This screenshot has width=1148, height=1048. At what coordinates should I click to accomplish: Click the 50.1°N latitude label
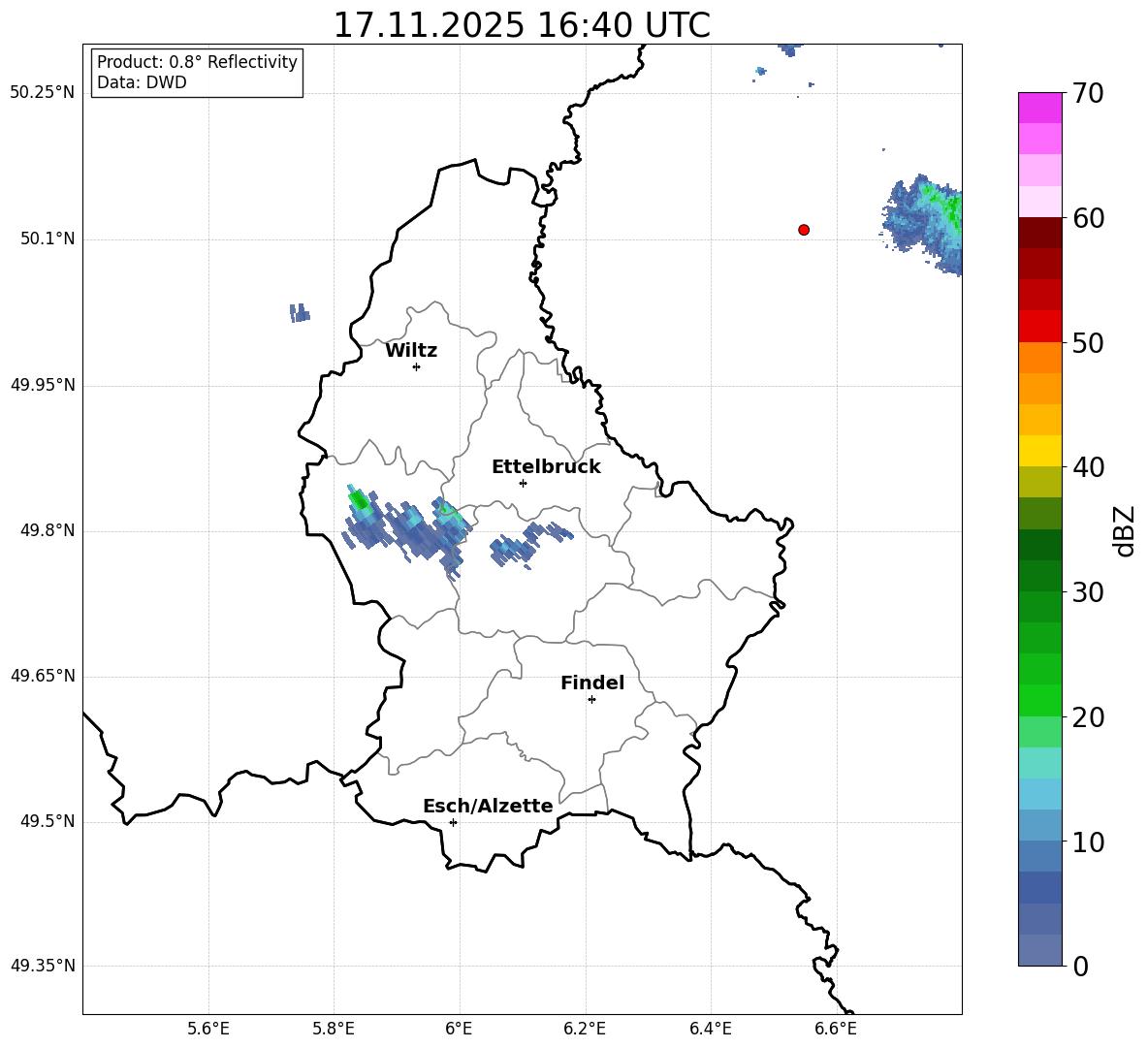click(x=48, y=239)
